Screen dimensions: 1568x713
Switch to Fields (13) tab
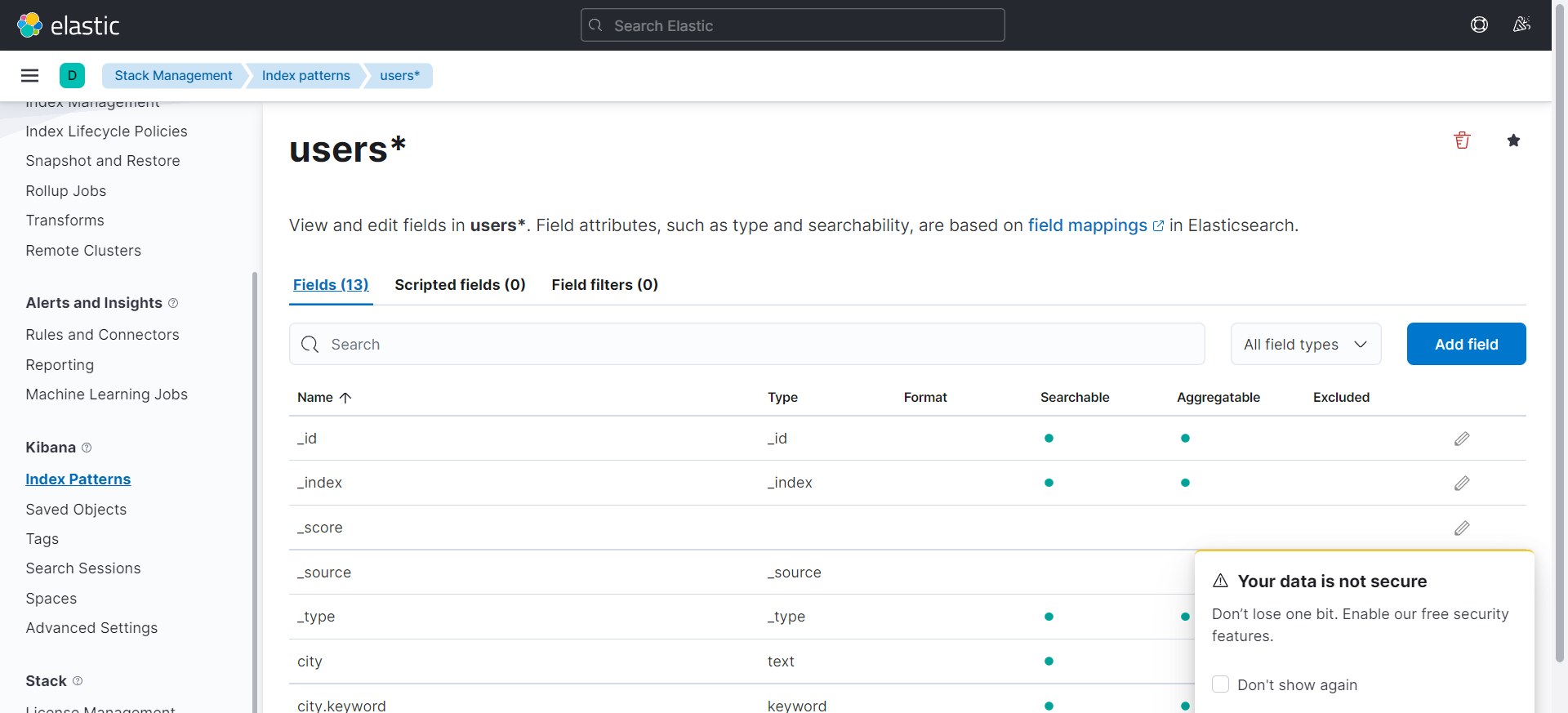coord(331,285)
